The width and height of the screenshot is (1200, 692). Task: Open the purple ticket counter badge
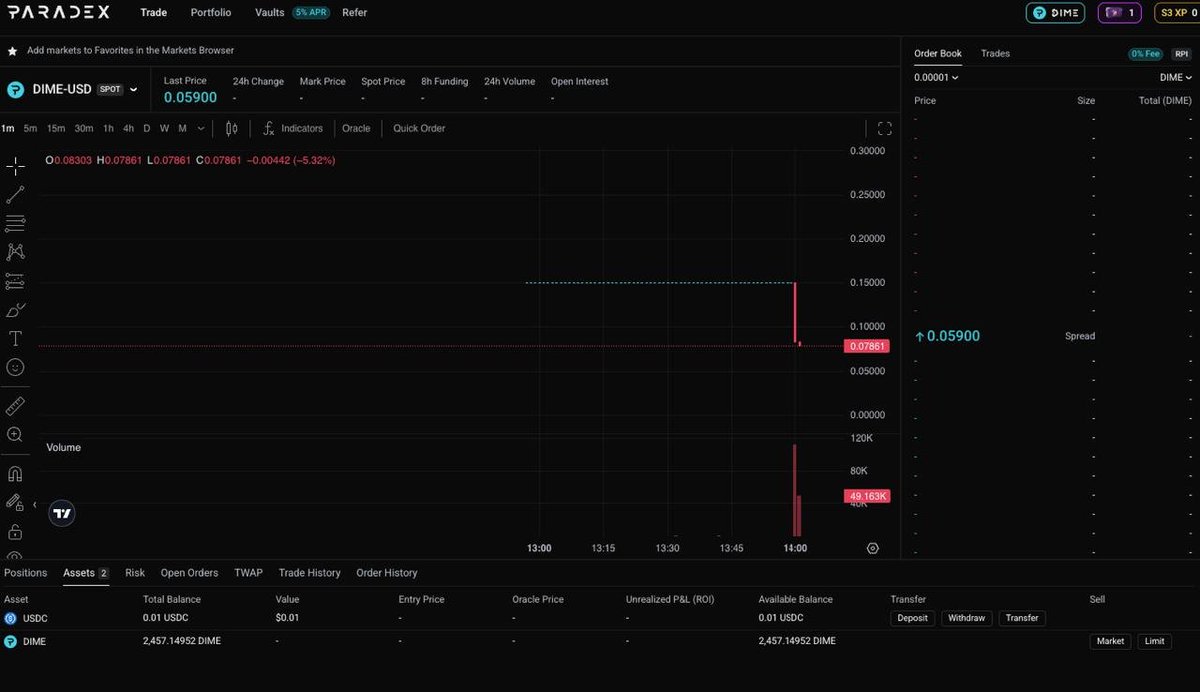click(x=1120, y=13)
